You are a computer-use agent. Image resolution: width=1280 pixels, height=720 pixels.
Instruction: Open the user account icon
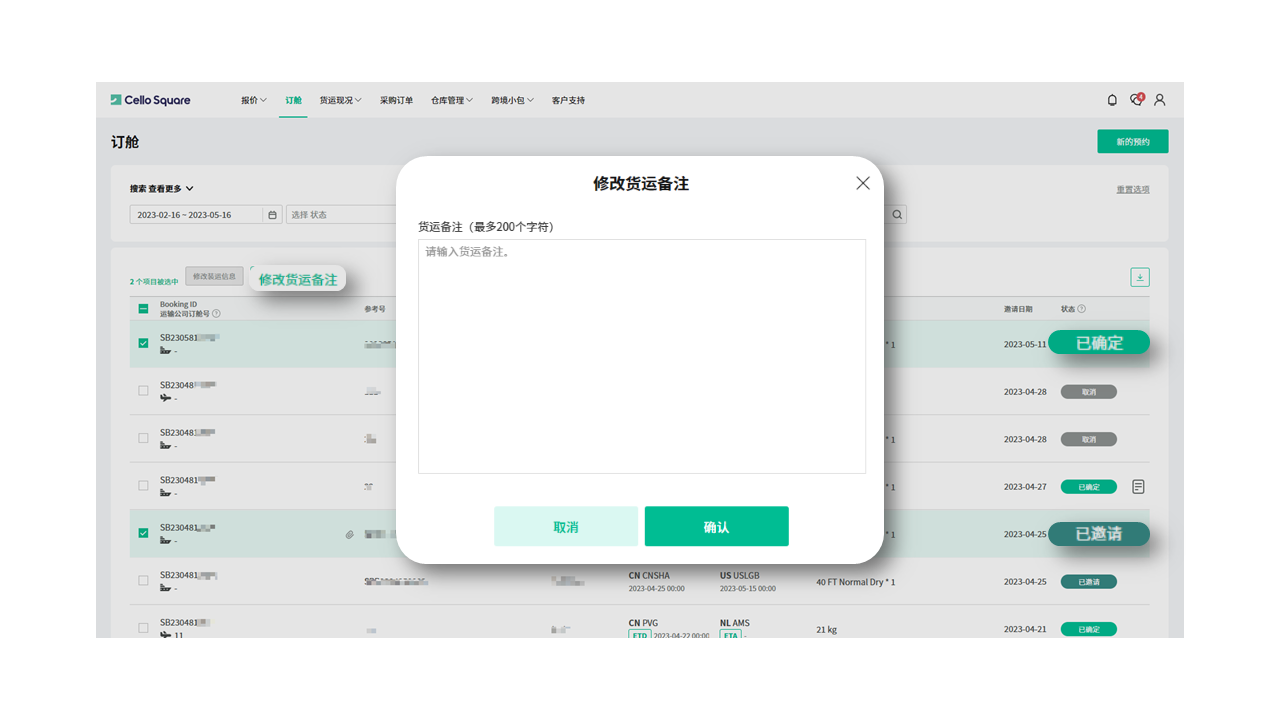point(1160,100)
